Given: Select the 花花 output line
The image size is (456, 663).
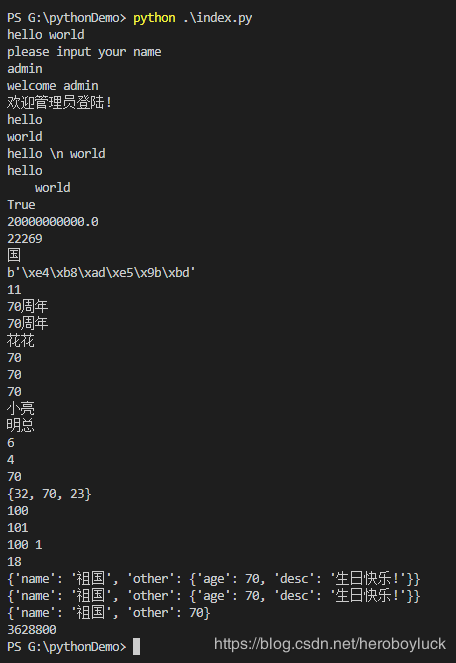Looking at the screenshot, I should click(x=21, y=340).
